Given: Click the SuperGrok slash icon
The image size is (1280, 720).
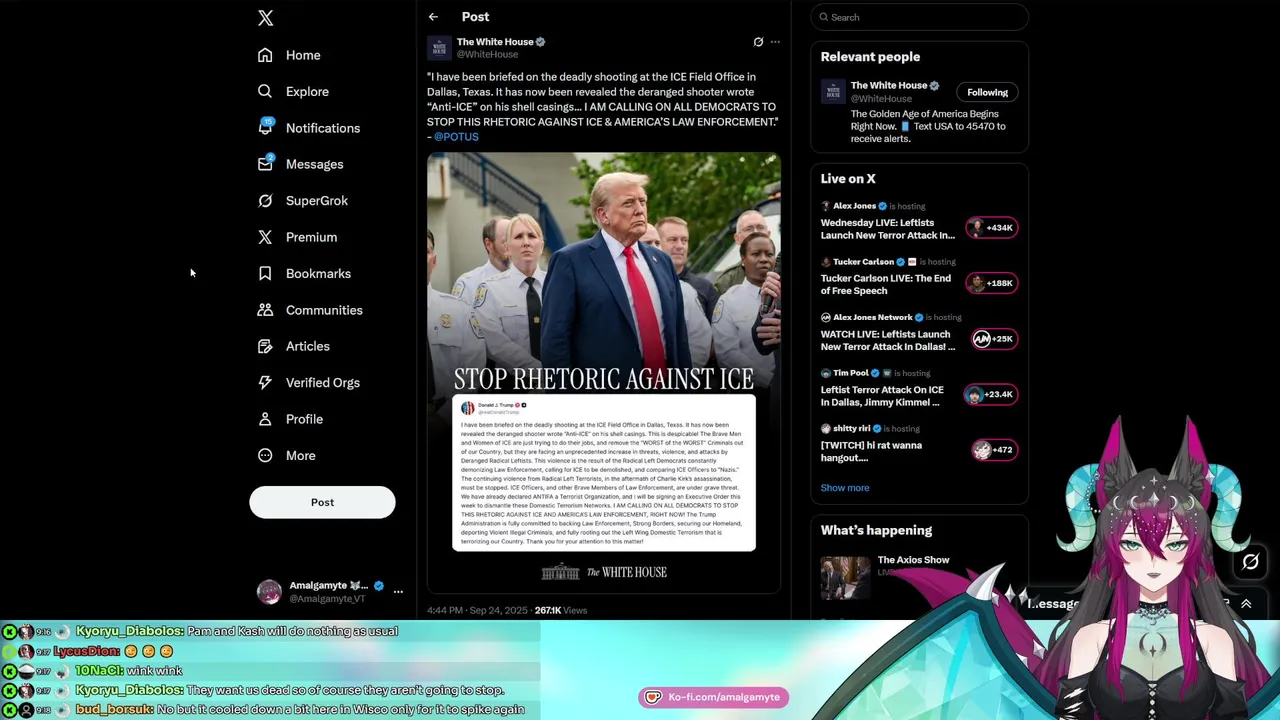Looking at the screenshot, I should tap(265, 200).
